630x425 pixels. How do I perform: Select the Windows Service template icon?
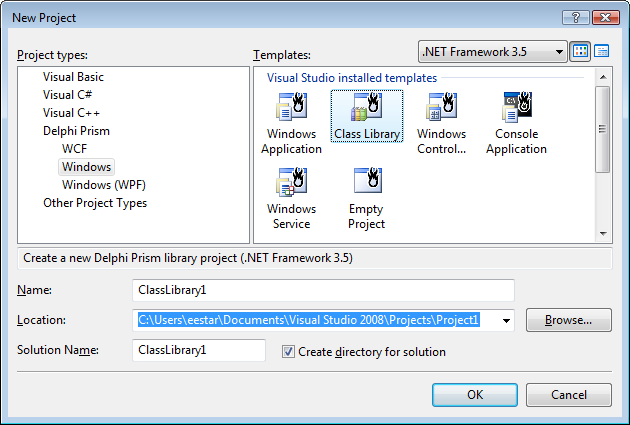291,182
